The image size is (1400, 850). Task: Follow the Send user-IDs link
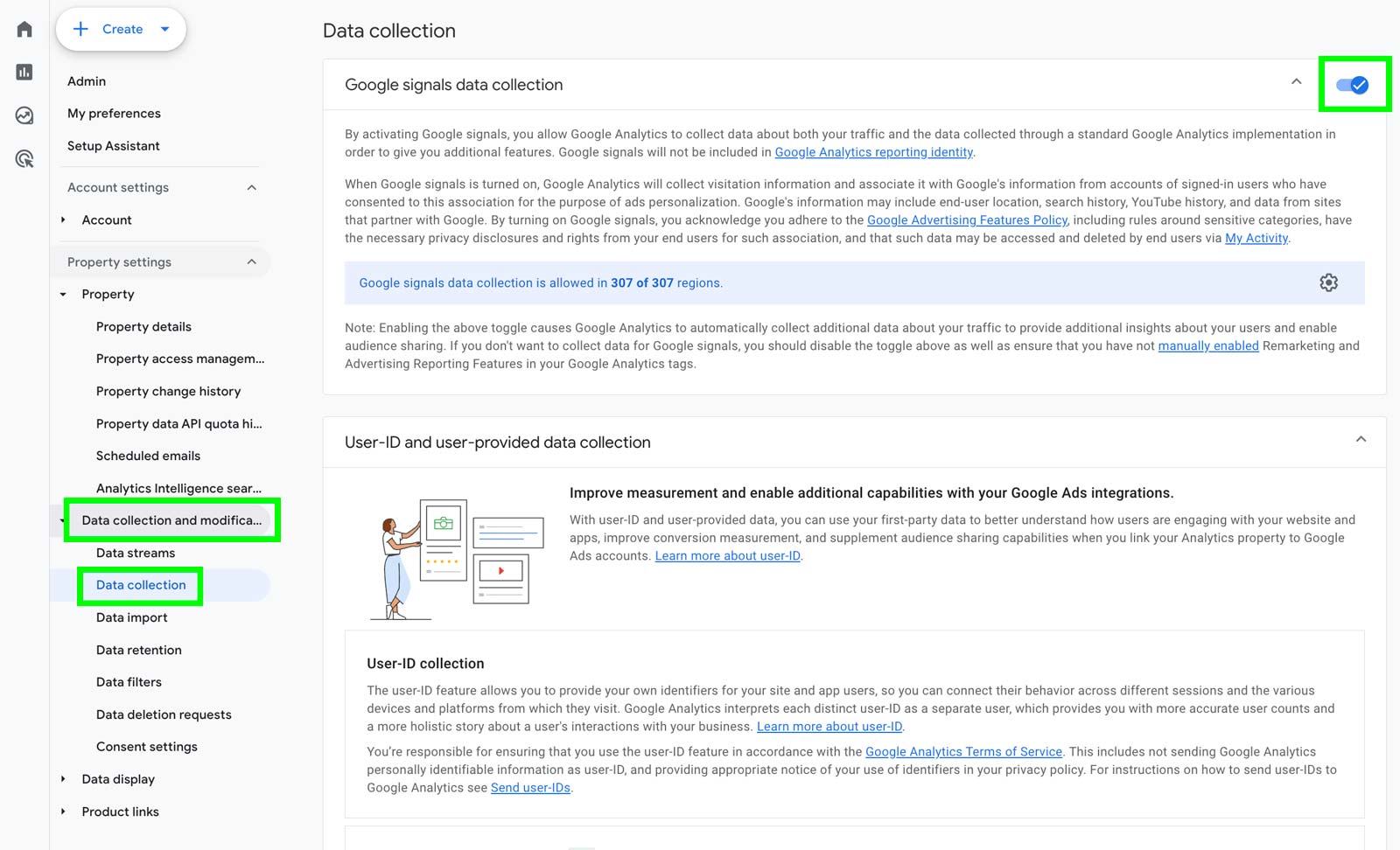point(530,788)
